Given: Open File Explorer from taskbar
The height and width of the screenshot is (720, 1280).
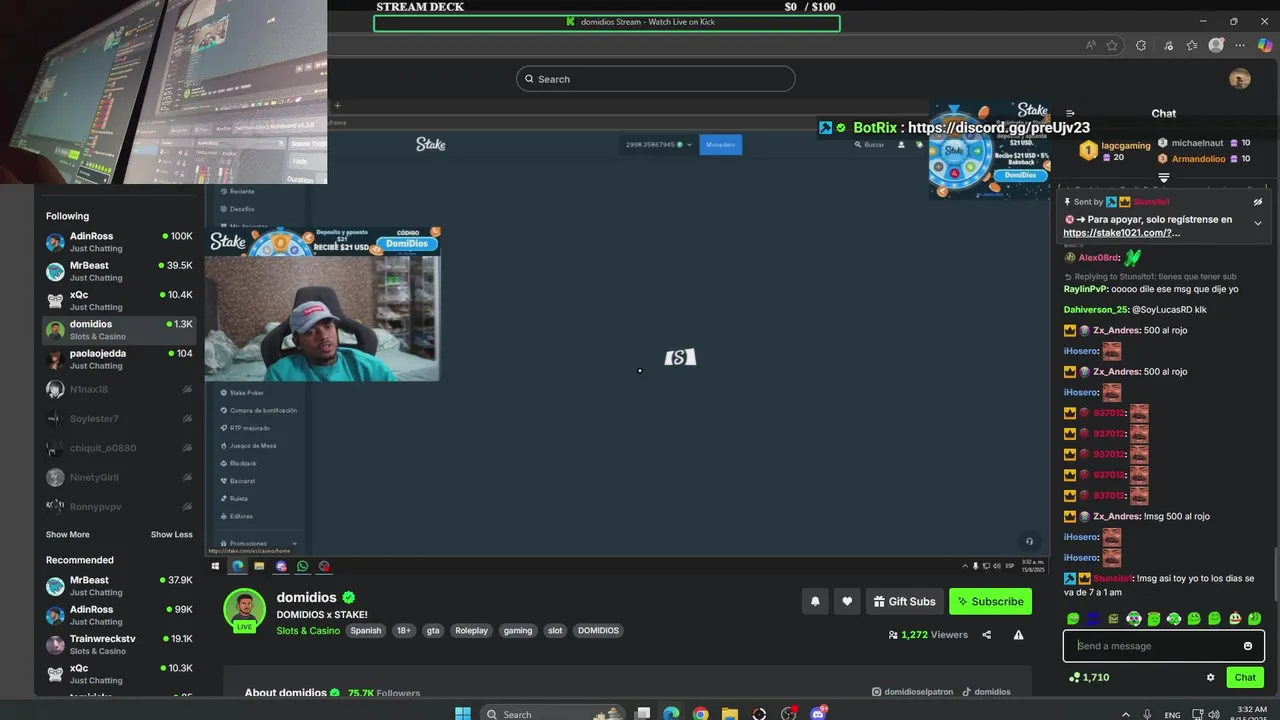Looking at the screenshot, I should pos(730,713).
